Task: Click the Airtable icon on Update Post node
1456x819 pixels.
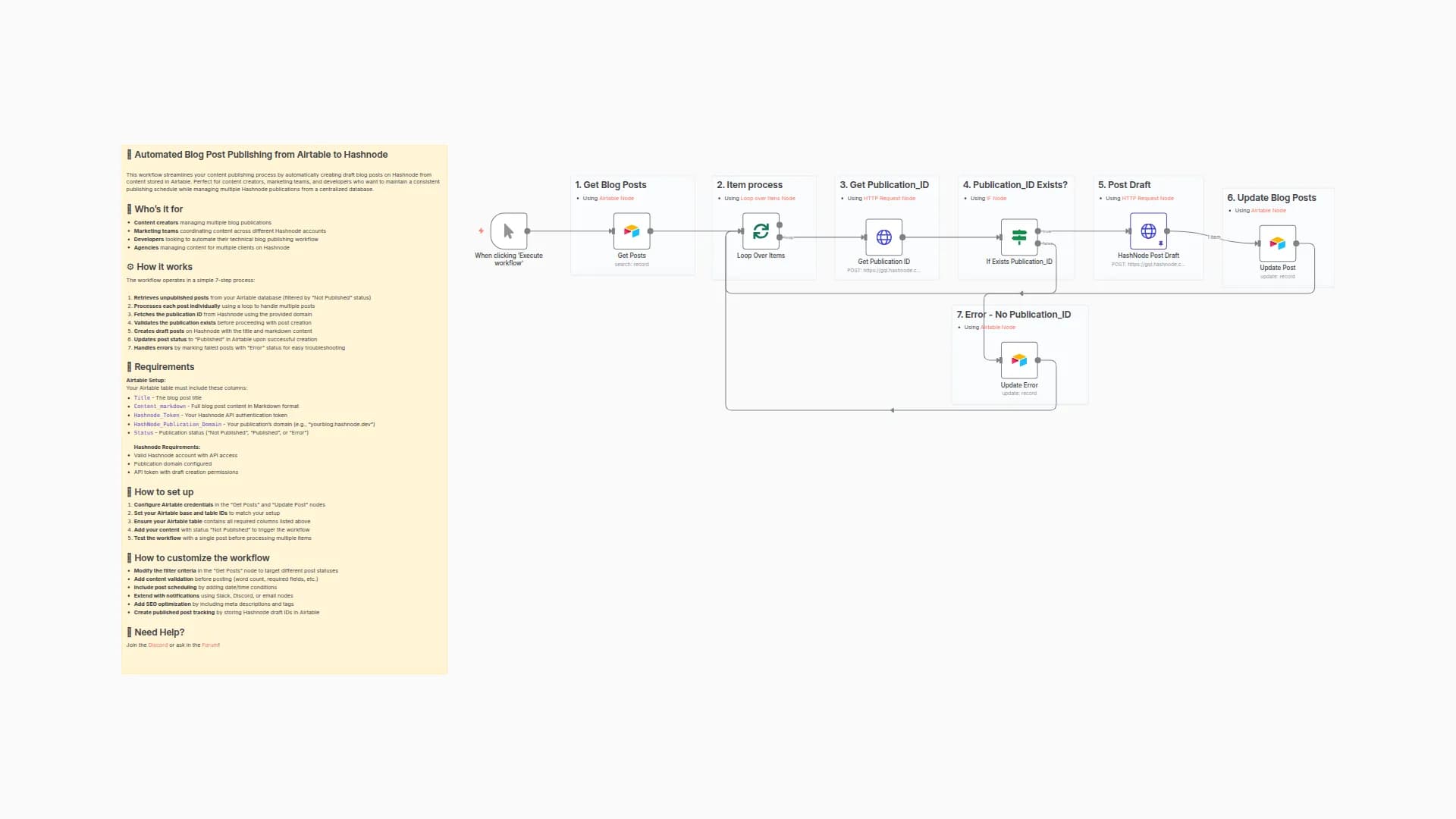Action: coord(1278,244)
